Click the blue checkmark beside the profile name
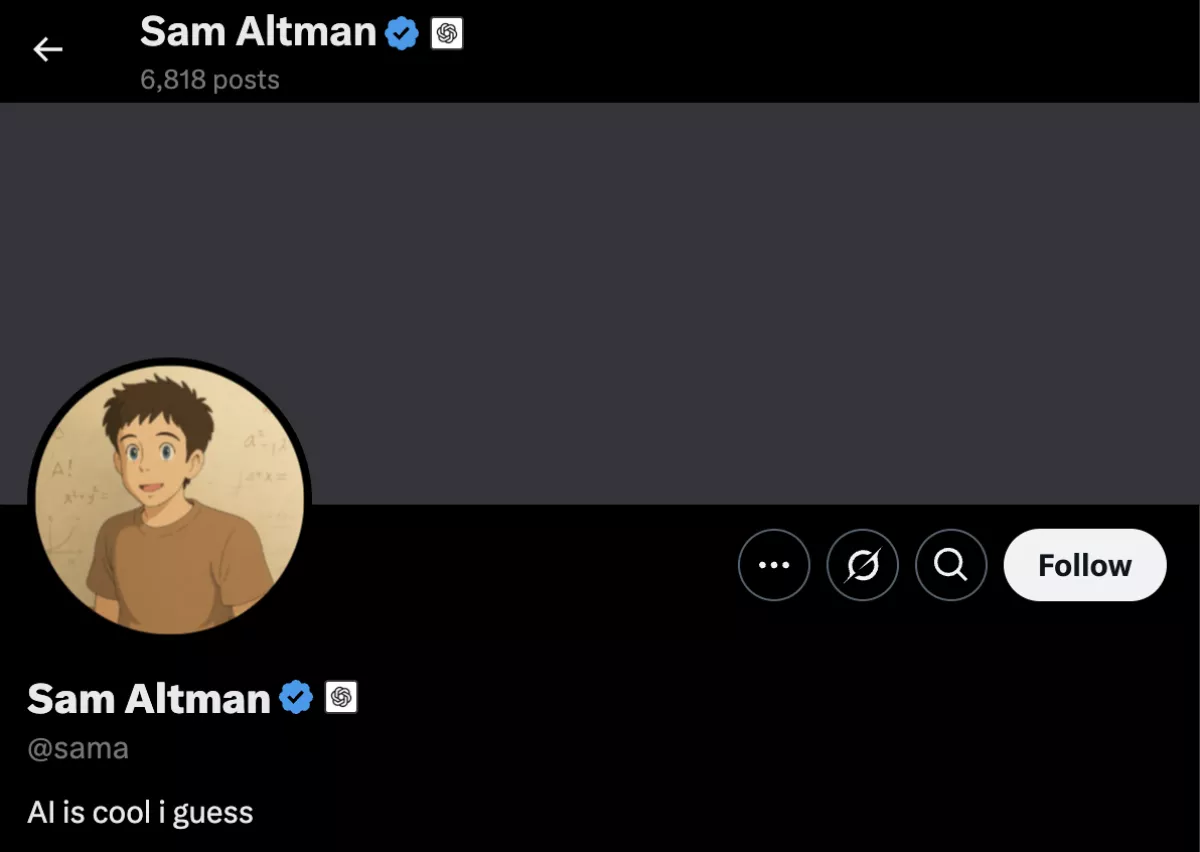The image size is (1200, 852). 295,697
